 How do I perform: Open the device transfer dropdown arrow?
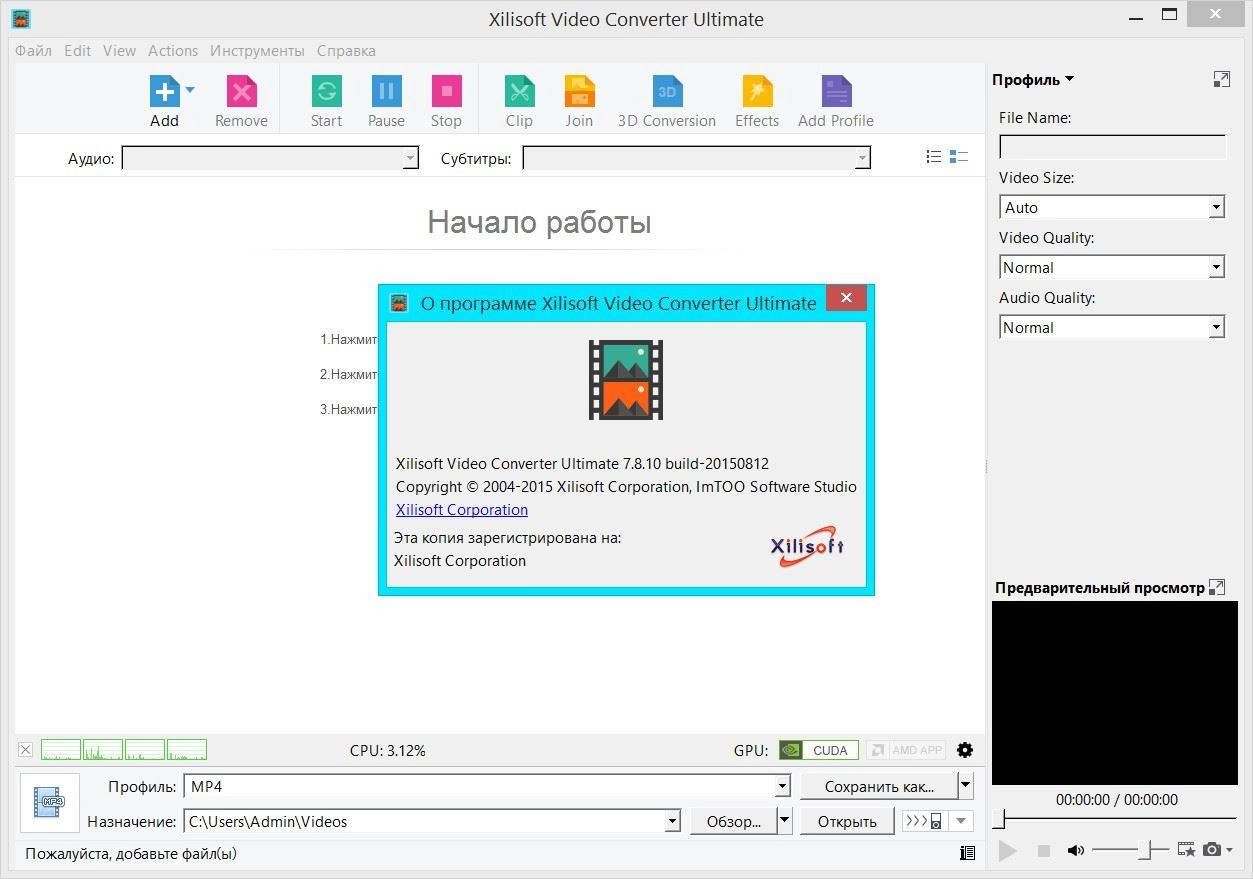click(960, 822)
